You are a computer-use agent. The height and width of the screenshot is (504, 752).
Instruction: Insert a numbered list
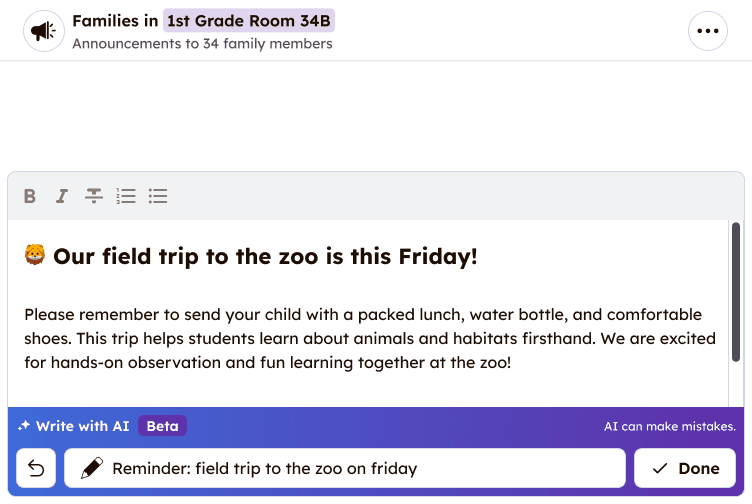click(x=126, y=196)
